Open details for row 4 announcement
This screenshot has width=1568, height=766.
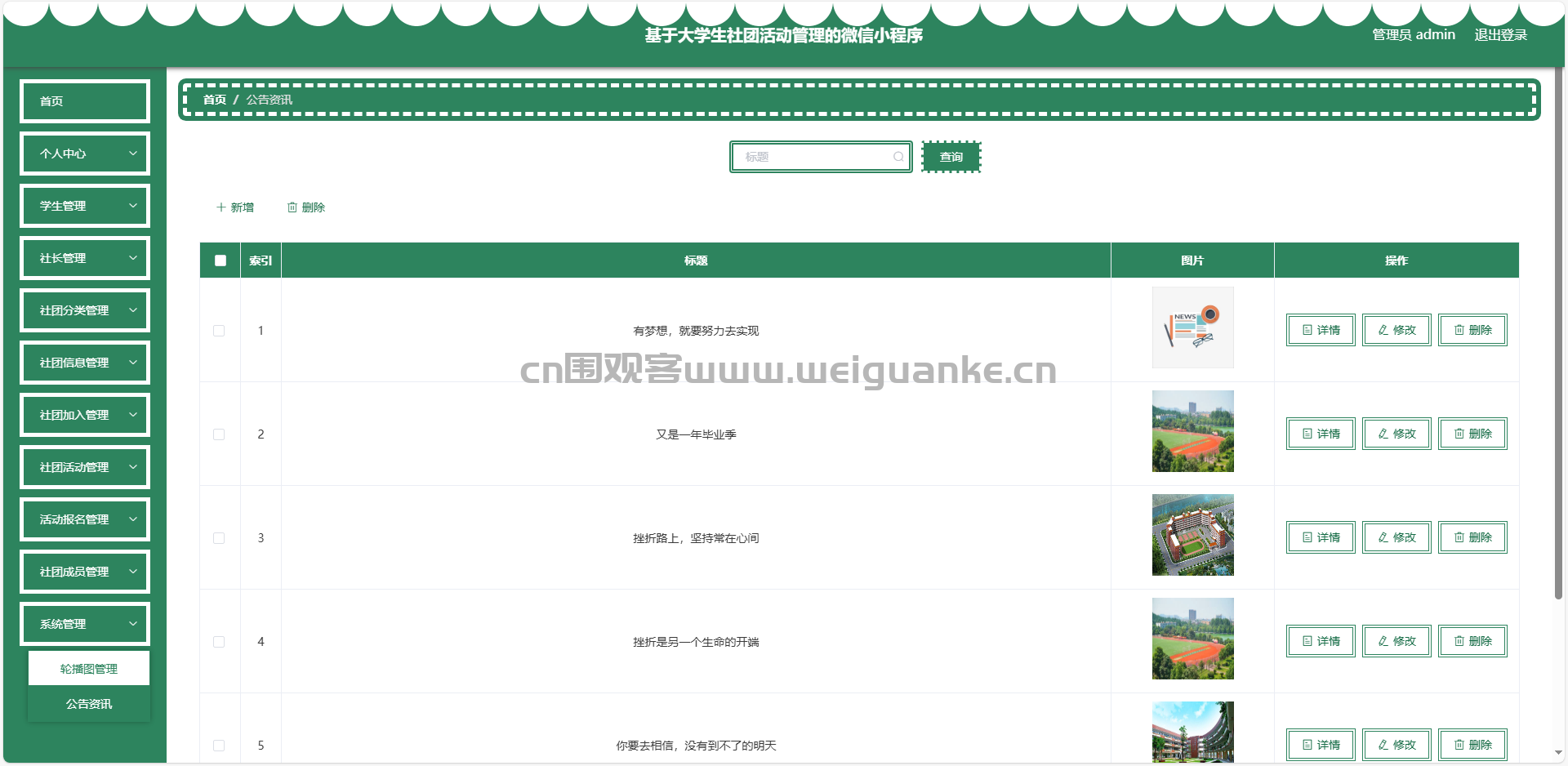[1320, 641]
